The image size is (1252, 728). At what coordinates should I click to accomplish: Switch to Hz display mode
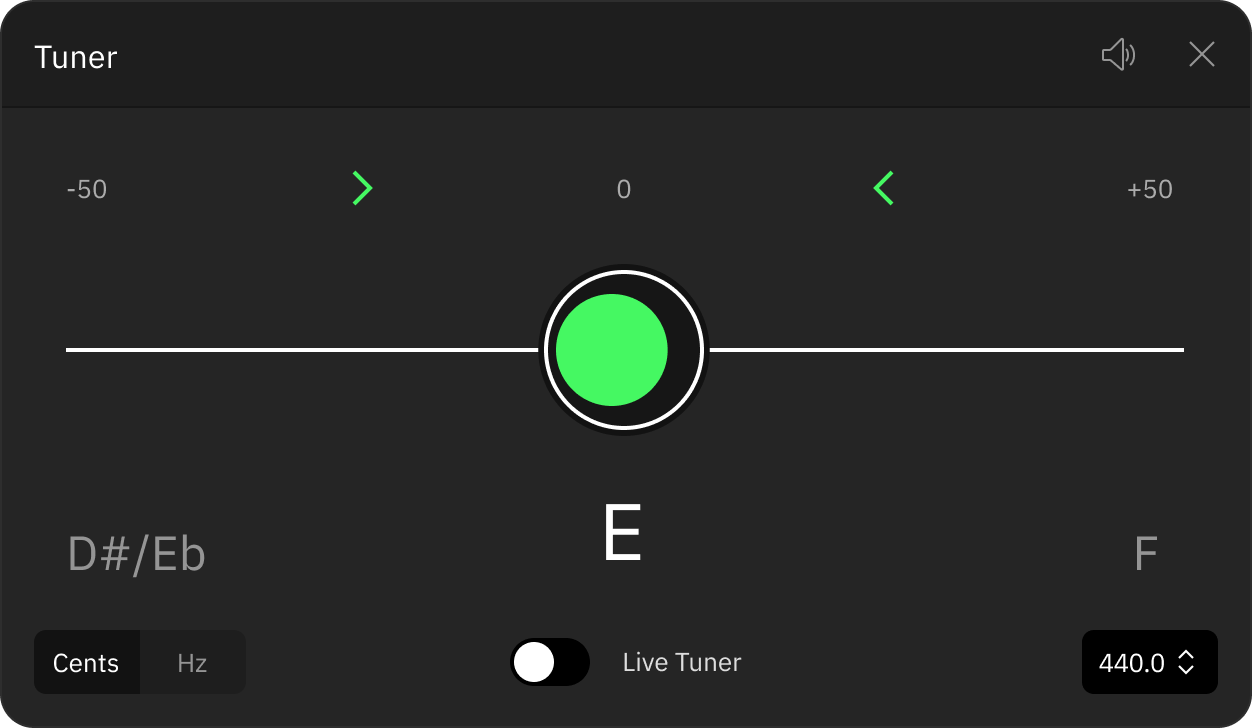tap(192, 663)
